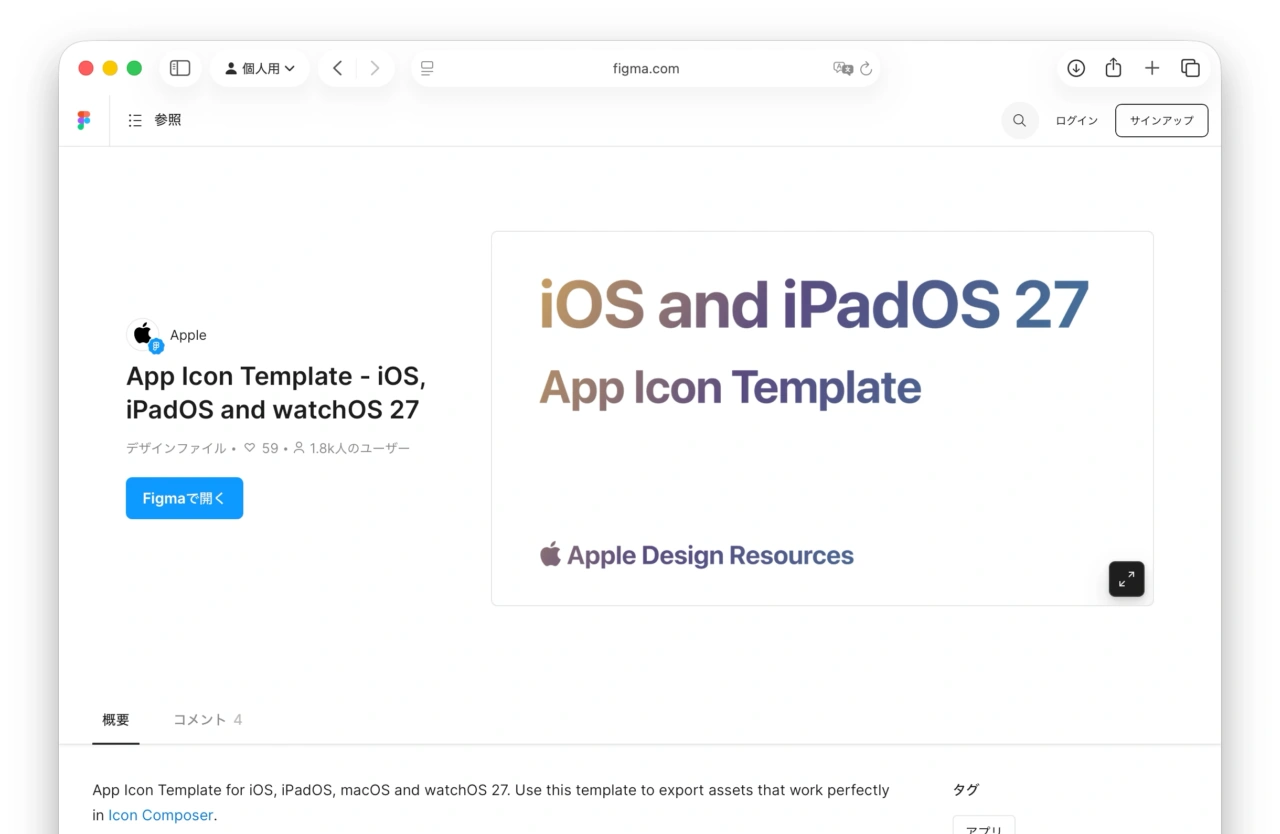Open a new tab

(x=1152, y=68)
